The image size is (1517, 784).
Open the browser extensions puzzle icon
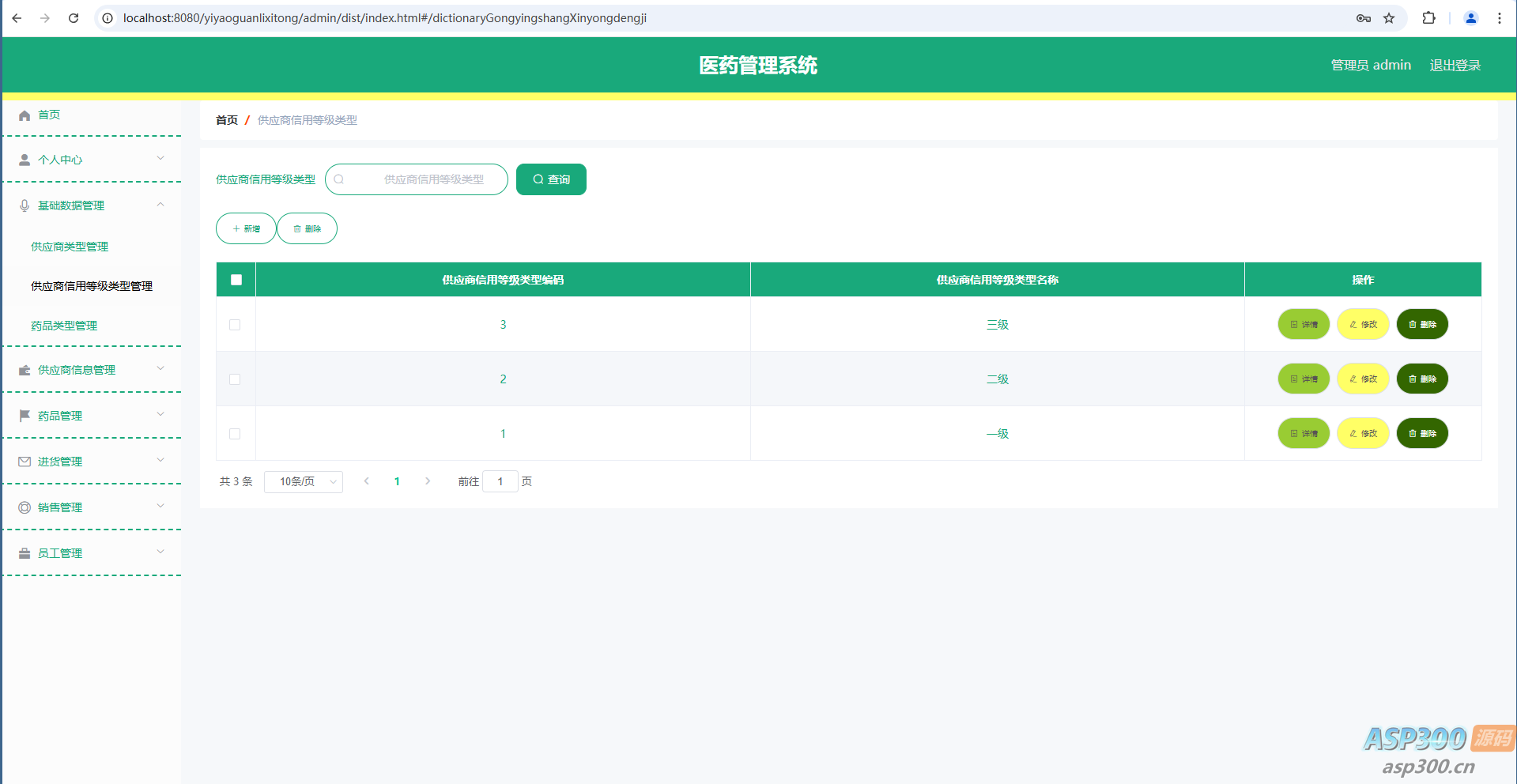(1428, 18)
